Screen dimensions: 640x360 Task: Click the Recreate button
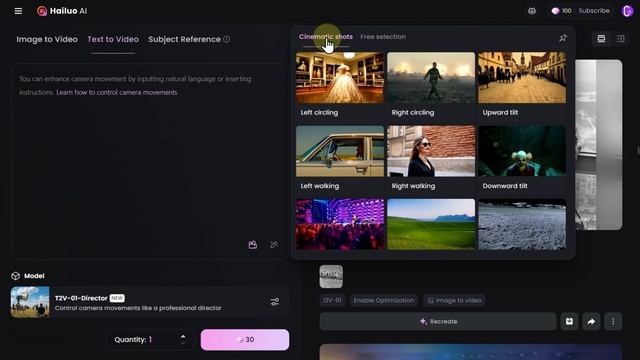[x=438, y=322]
